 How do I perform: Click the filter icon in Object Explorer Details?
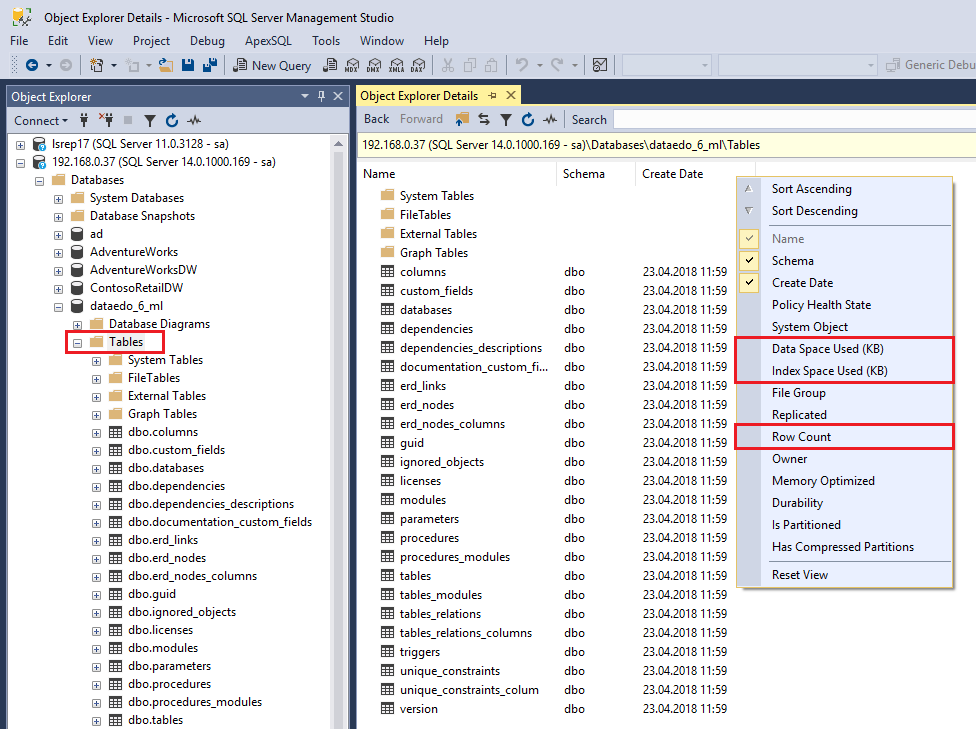[x=505, y=118]
